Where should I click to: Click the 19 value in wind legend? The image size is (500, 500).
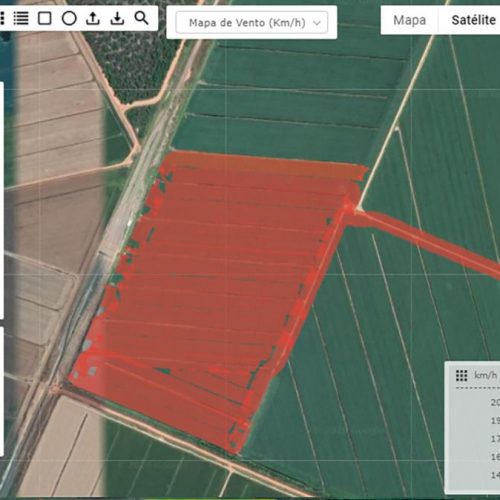coord(495,421)
